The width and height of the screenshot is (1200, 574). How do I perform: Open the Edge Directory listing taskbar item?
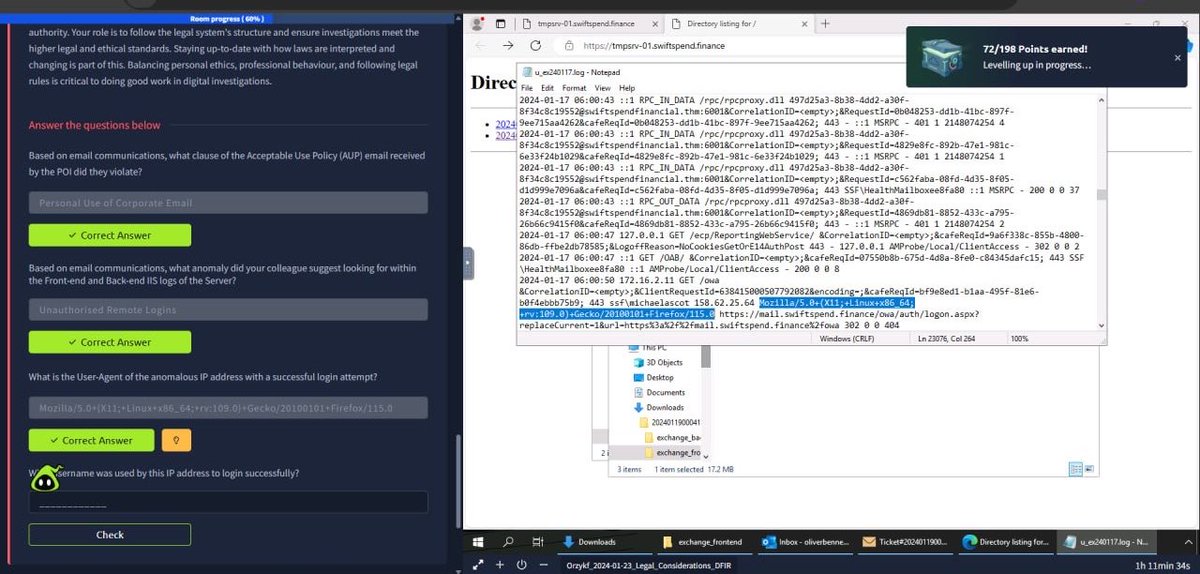coord(1006,541)
